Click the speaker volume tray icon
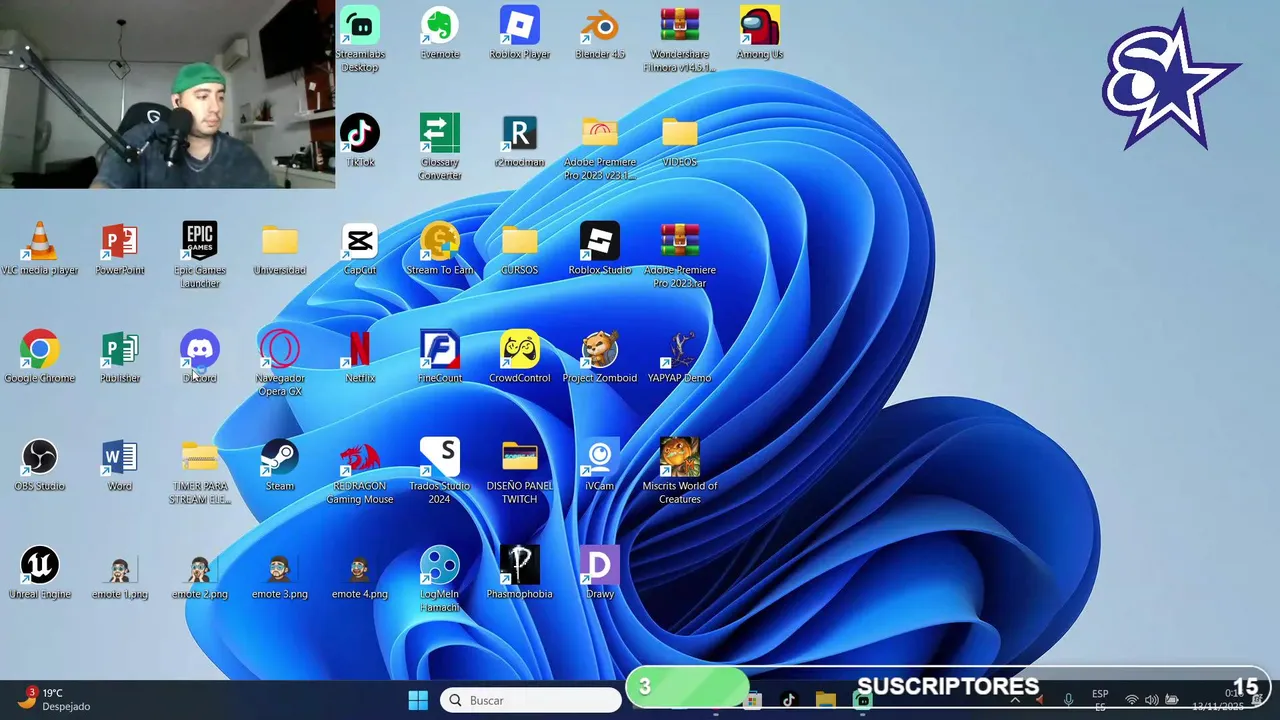This screenshot has width=1280, height=720. pyautogui.click(x=1152, y=700)
